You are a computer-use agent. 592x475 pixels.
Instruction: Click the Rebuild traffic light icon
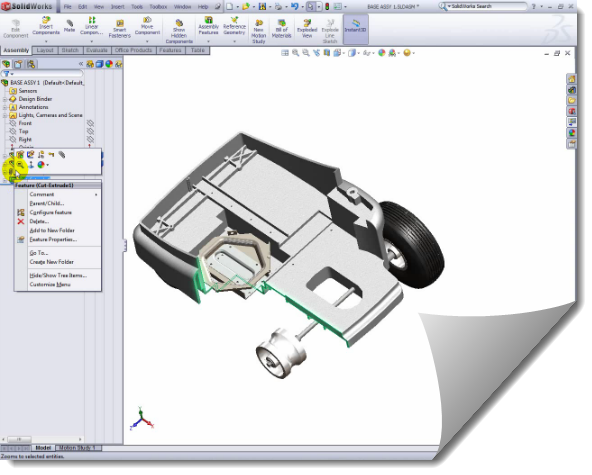tap(327, 6)
